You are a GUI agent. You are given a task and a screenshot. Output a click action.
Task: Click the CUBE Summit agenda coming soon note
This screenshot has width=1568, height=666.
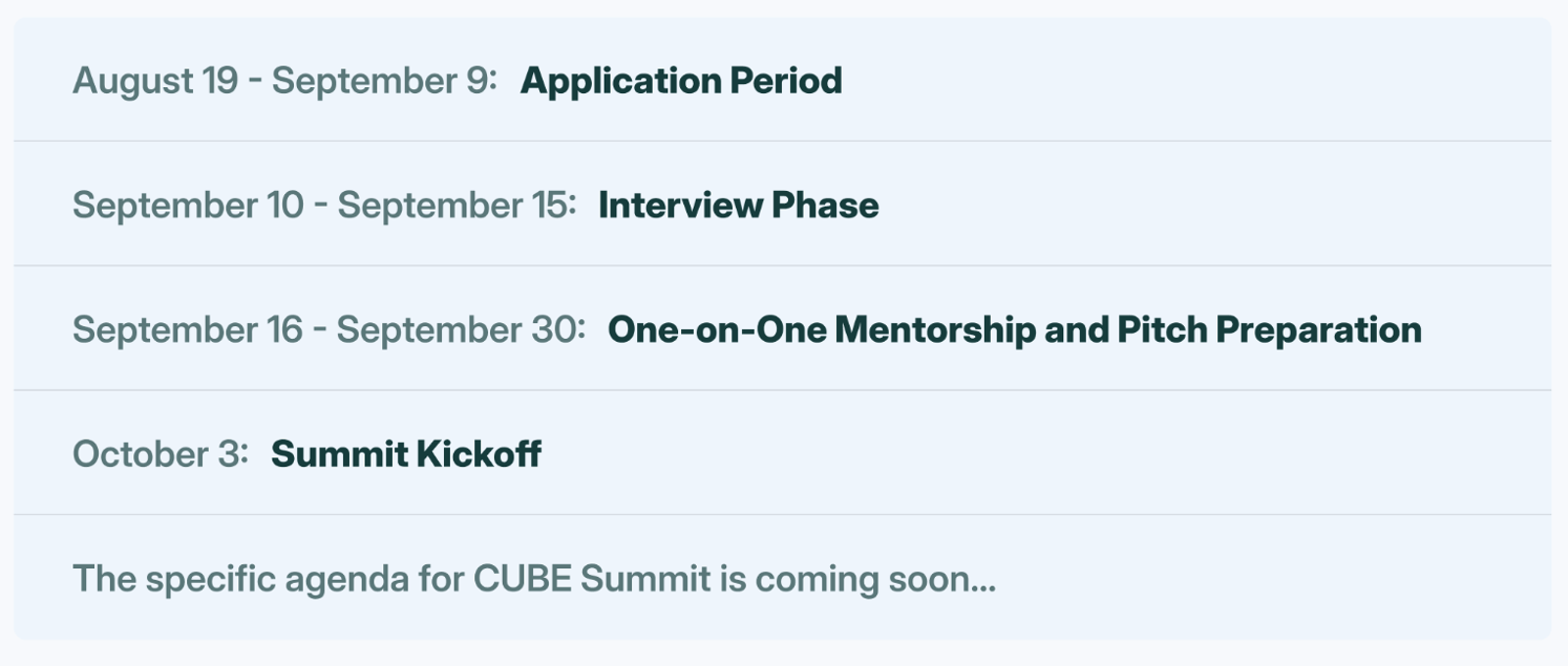pos(534,579)
